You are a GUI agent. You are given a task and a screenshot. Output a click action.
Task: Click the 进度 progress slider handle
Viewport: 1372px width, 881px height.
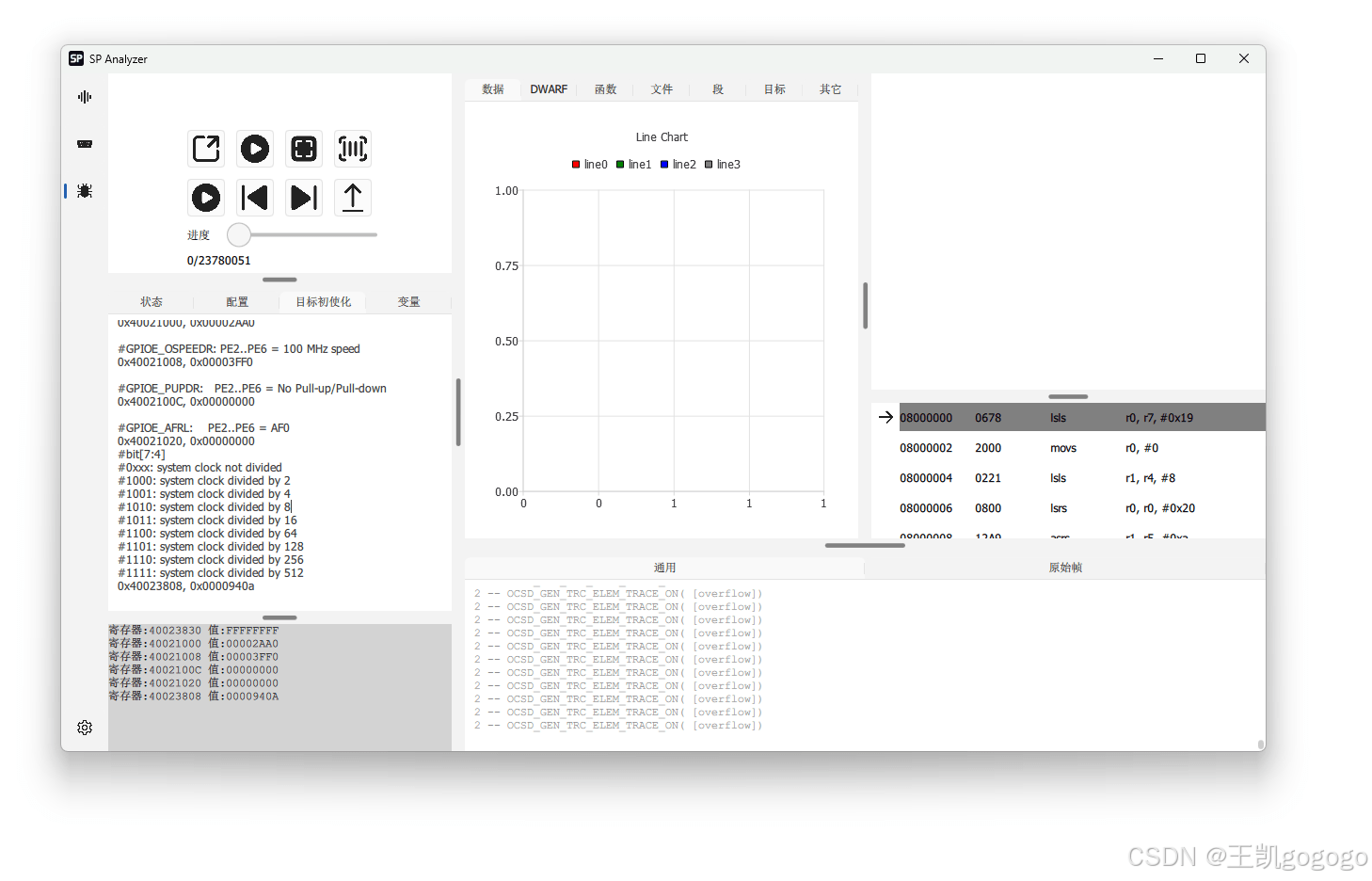point(239,234)
